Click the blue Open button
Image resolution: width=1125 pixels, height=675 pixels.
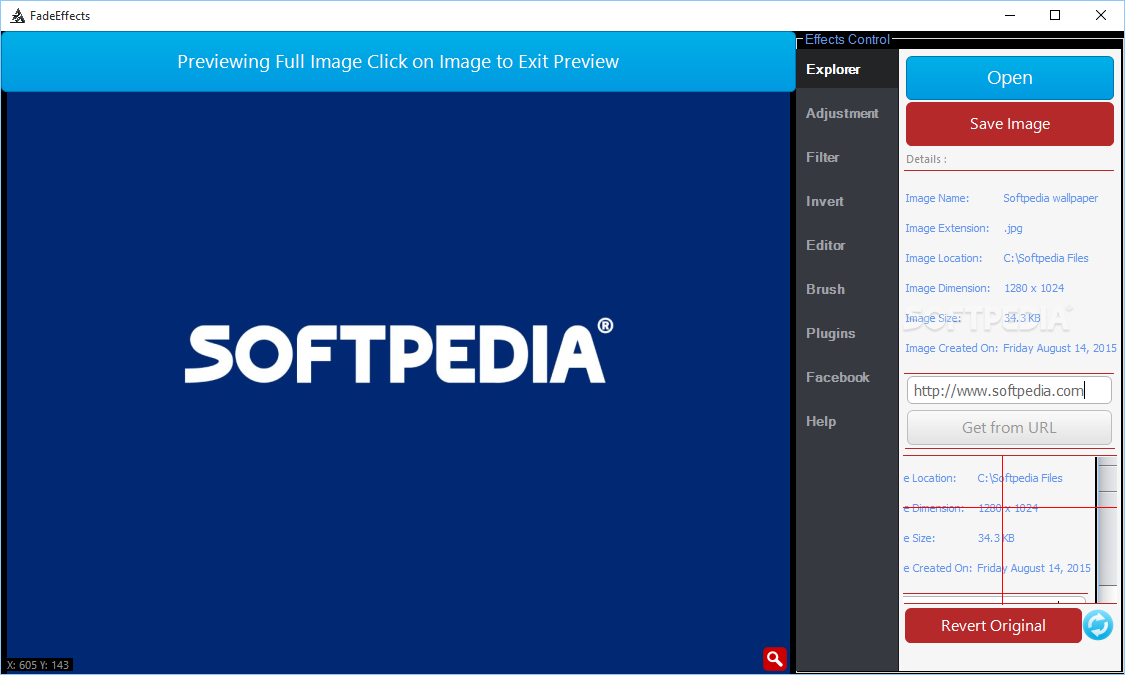pyautogui.click(x=1009, y=77)
